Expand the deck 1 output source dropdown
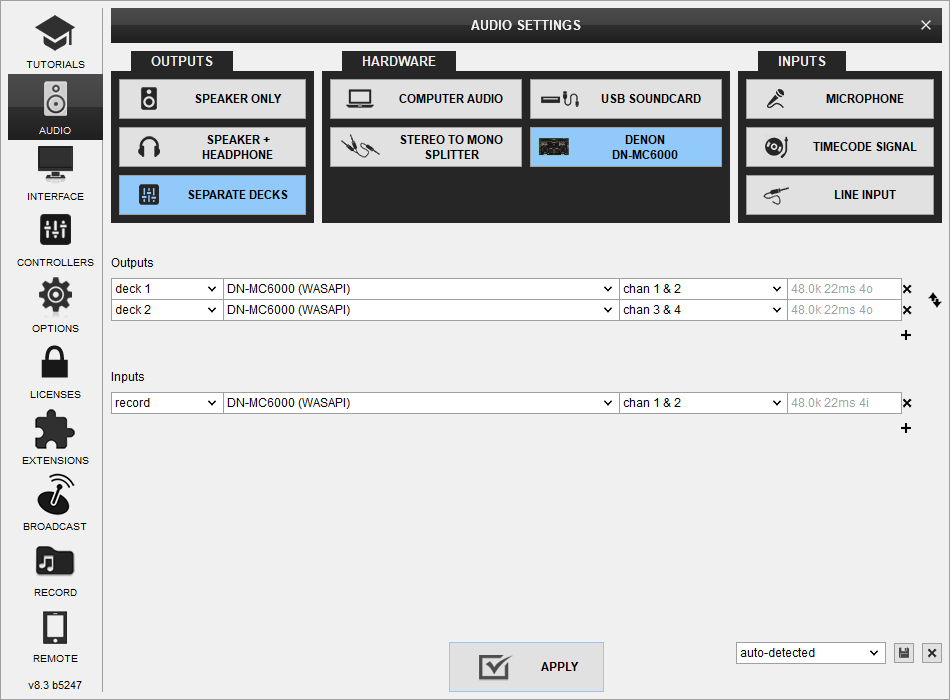Viewport: 950px width, 700px height. point(166,289)
